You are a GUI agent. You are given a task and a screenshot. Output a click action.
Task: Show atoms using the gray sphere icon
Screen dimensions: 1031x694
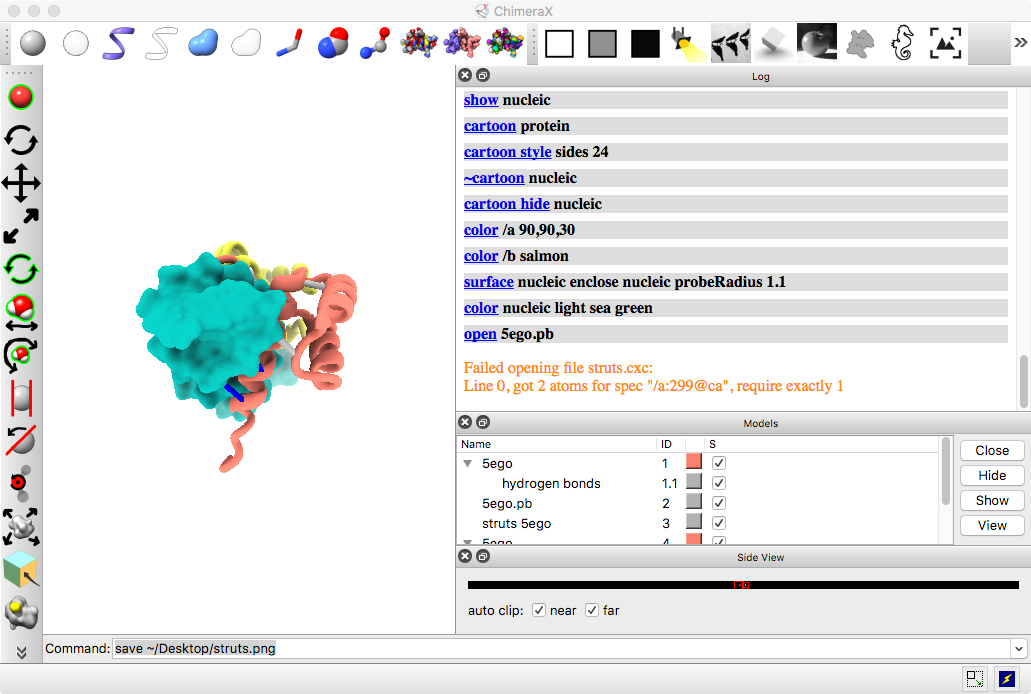coord(34,43)
